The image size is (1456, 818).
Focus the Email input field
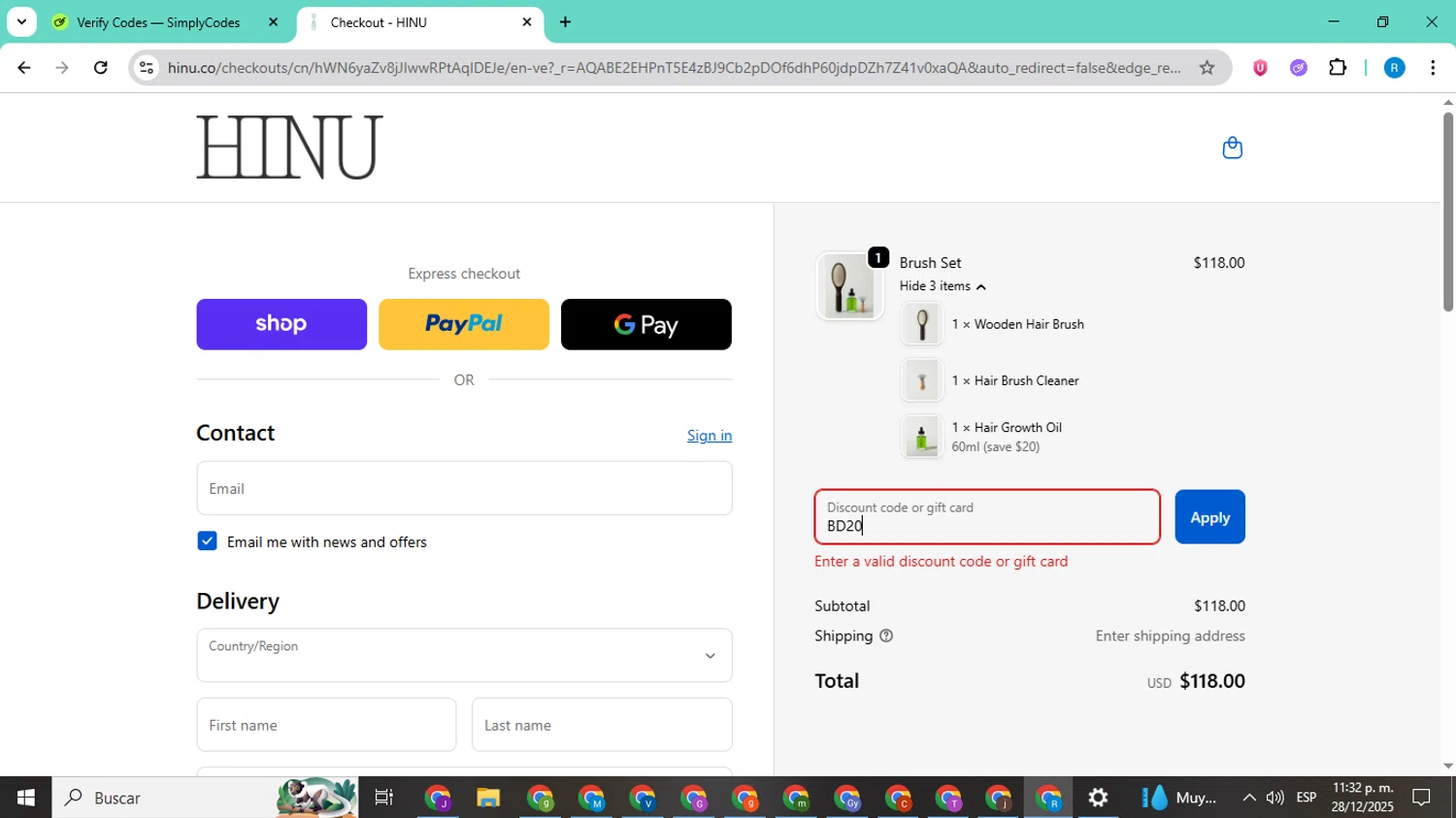(x=464, y=488)
